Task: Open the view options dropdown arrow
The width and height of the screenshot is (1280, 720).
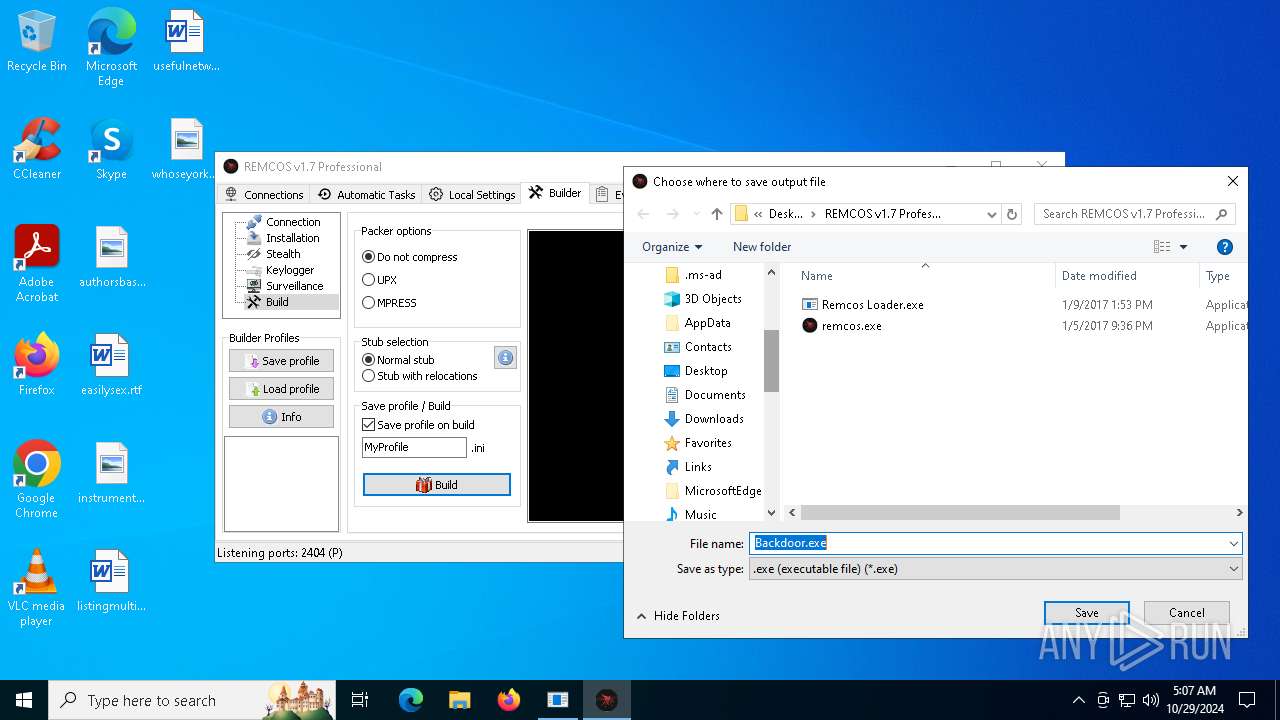Action: 1183,247
